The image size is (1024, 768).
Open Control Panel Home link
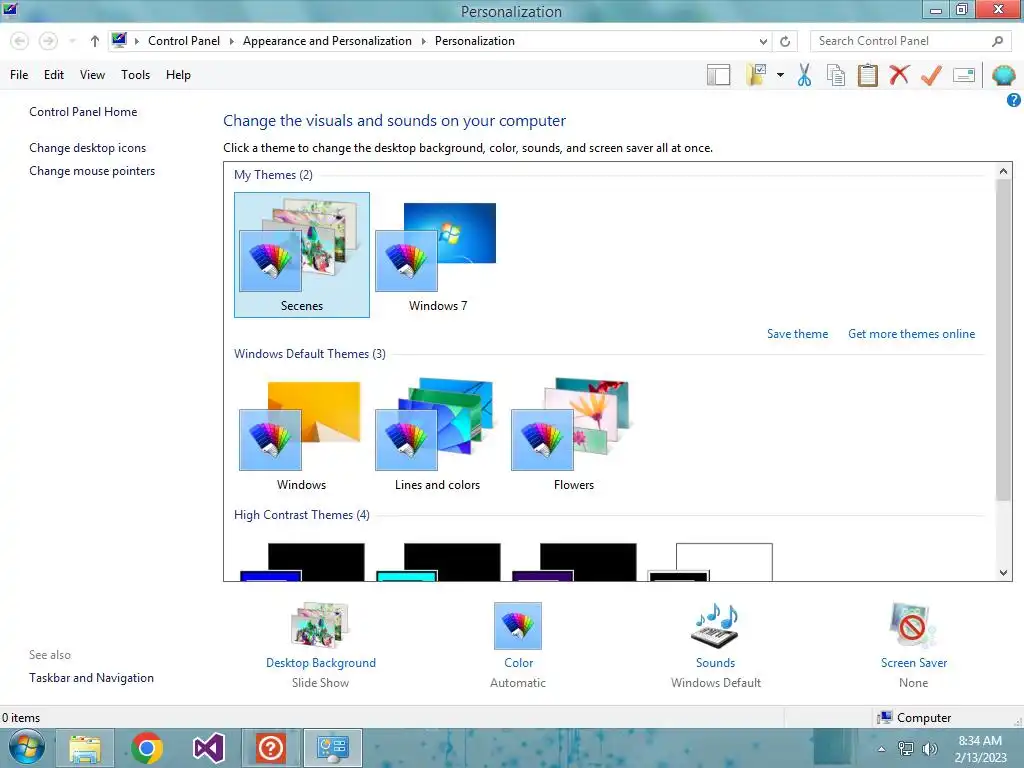[83, 112]
